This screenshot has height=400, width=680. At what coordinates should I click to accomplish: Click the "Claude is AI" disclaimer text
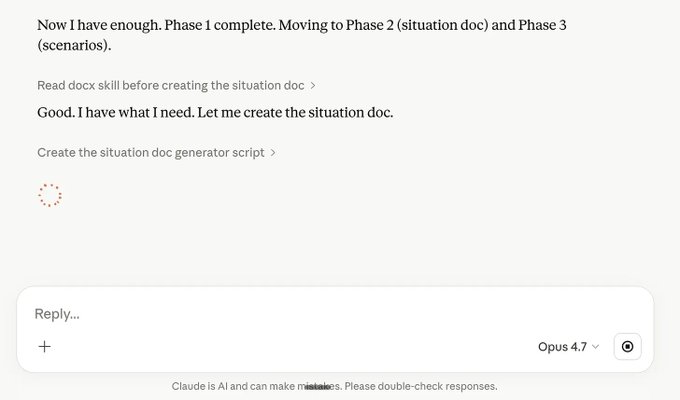click(200, 386)
